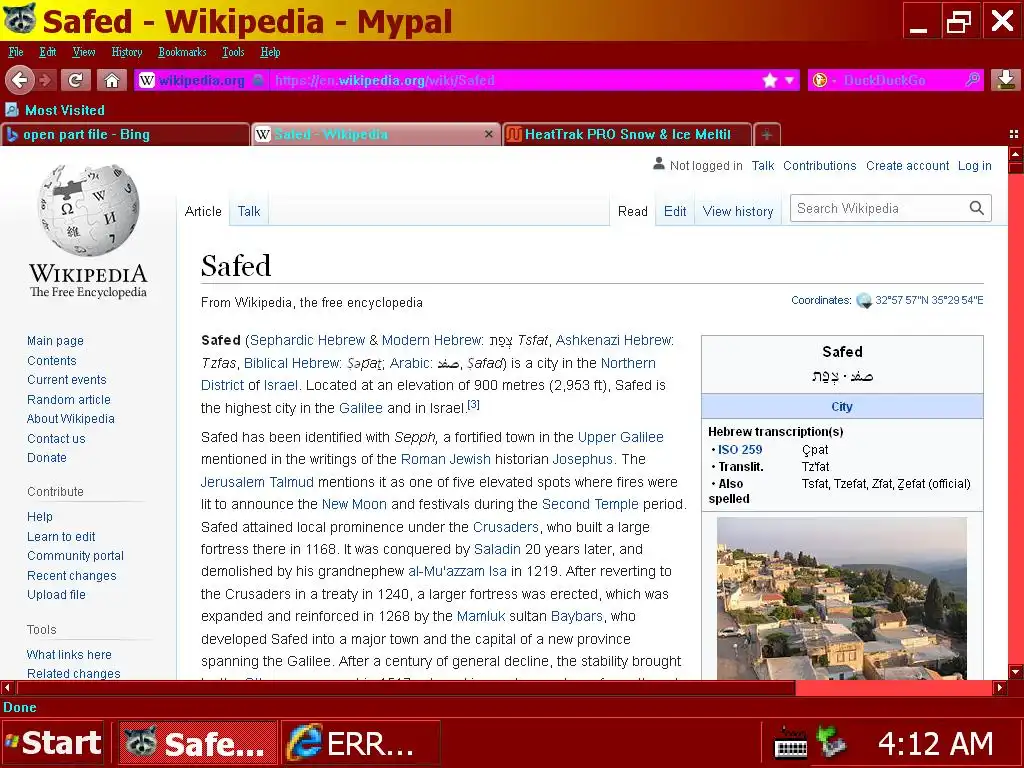Follow the Saladin link

[x=497, y=549]
